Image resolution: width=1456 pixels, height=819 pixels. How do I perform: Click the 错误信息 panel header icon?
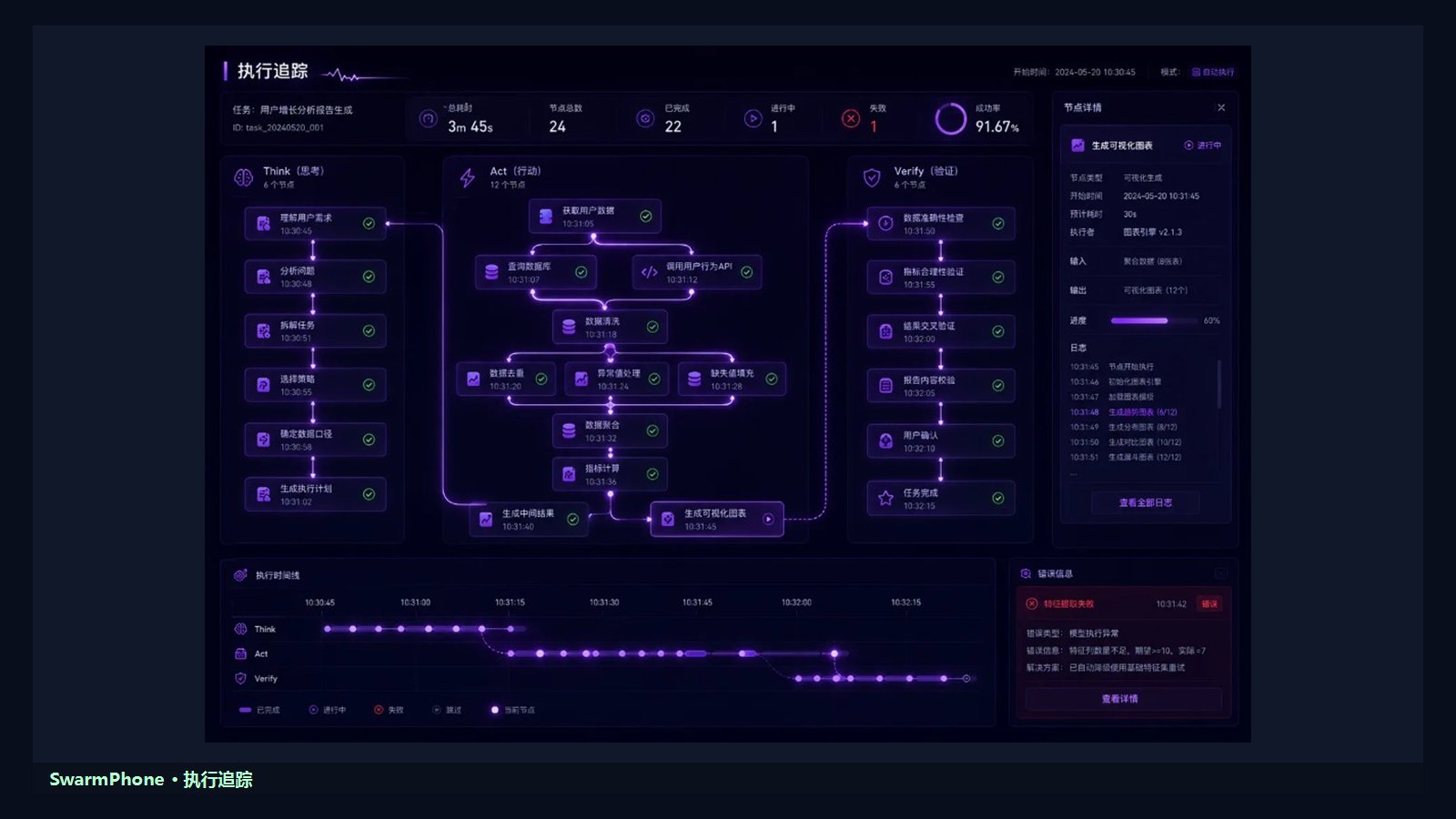coord(1026,573)
